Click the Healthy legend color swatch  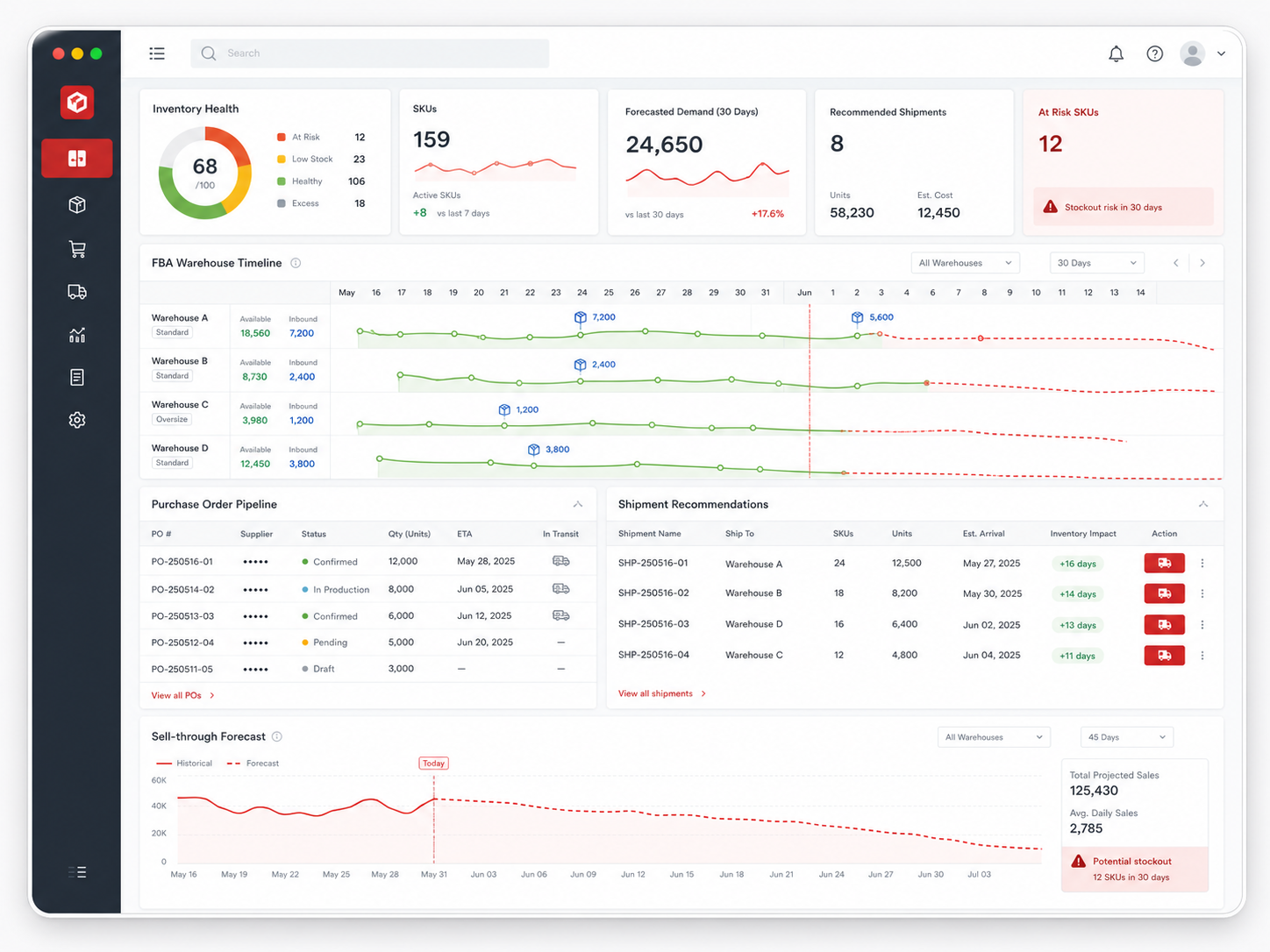(x=282, y=181)
